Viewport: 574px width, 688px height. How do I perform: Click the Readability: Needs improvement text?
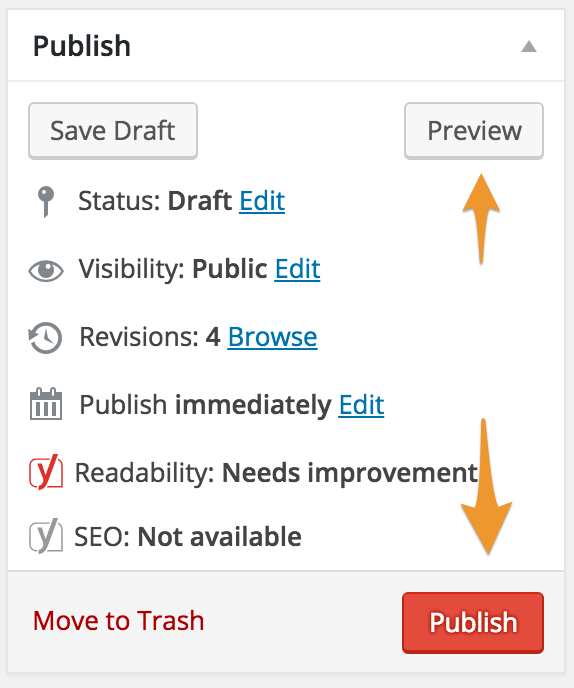tap(276, 473)
